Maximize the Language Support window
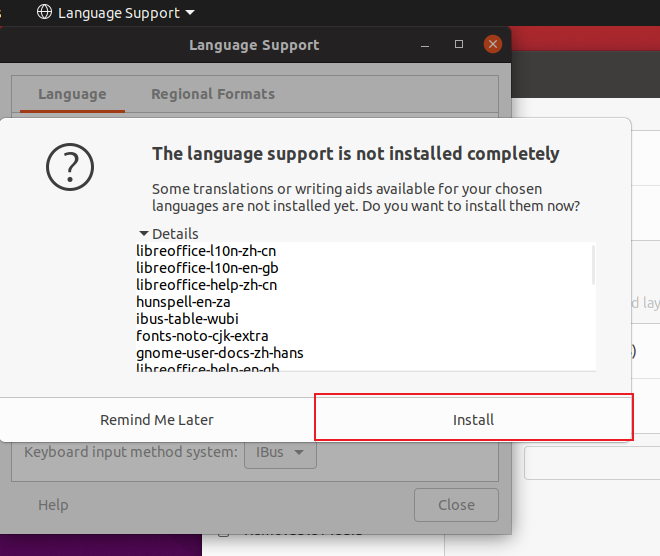The height and width of the screenshot is (556, 660). coord(459,45)
